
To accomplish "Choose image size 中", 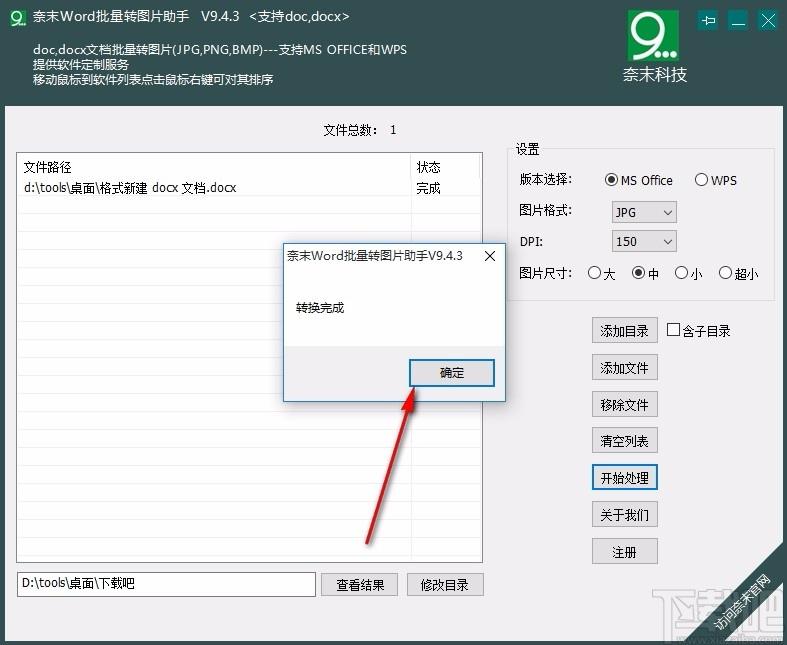I will [645, 274].
